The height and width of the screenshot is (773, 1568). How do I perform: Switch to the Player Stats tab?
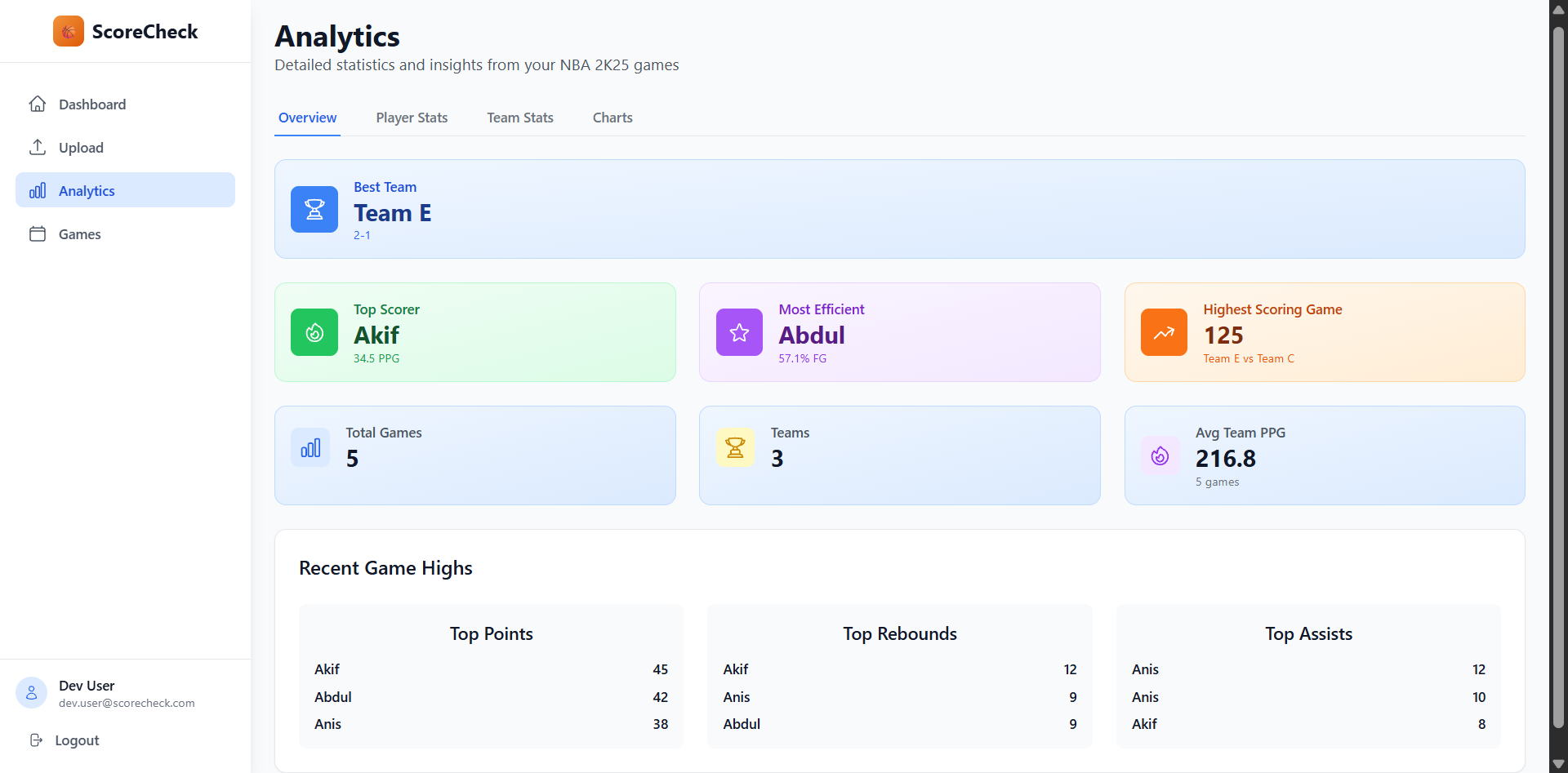(412, 118)
